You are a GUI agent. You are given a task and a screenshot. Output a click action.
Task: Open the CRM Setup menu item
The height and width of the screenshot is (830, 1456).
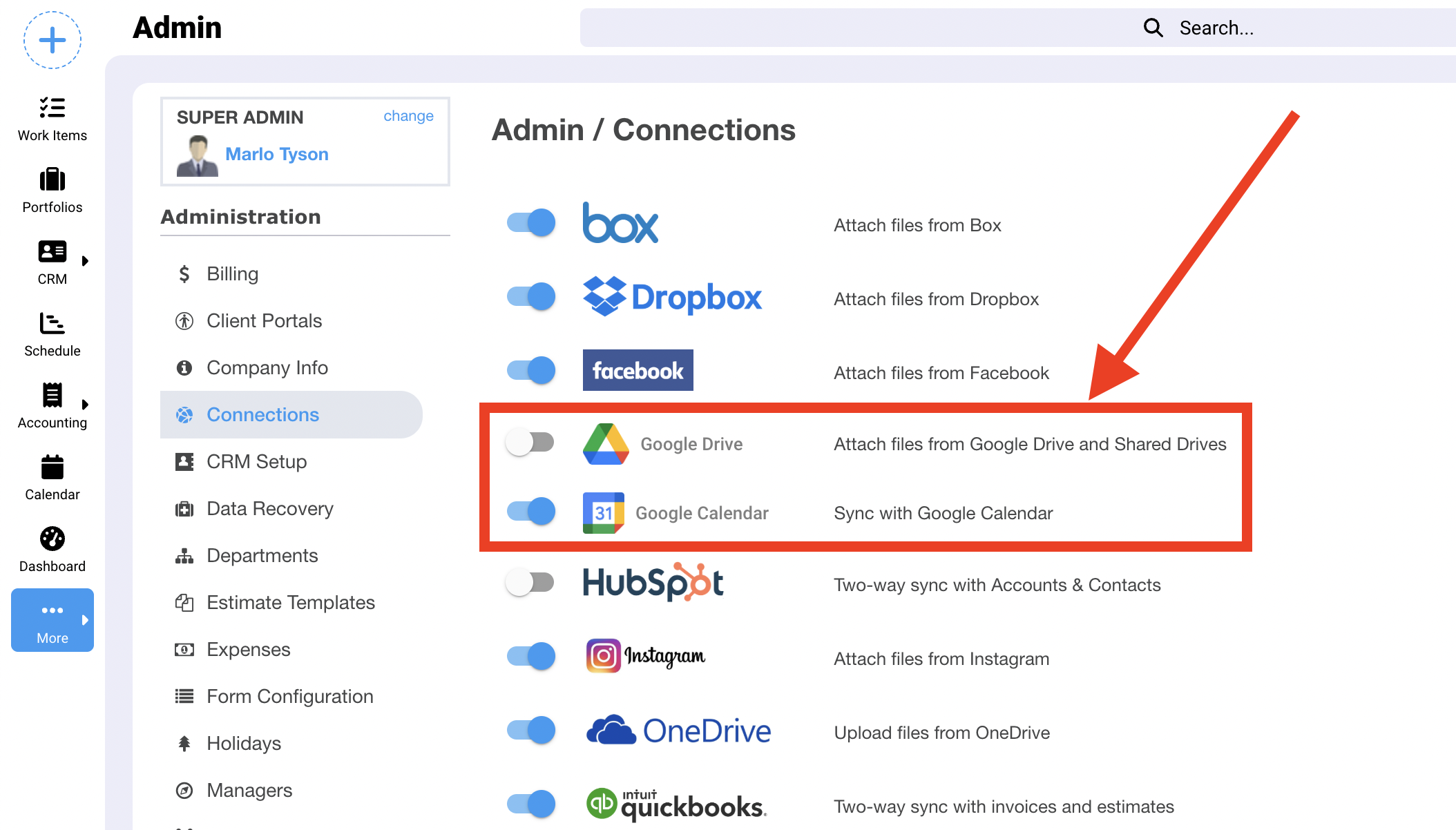point(256,462)
